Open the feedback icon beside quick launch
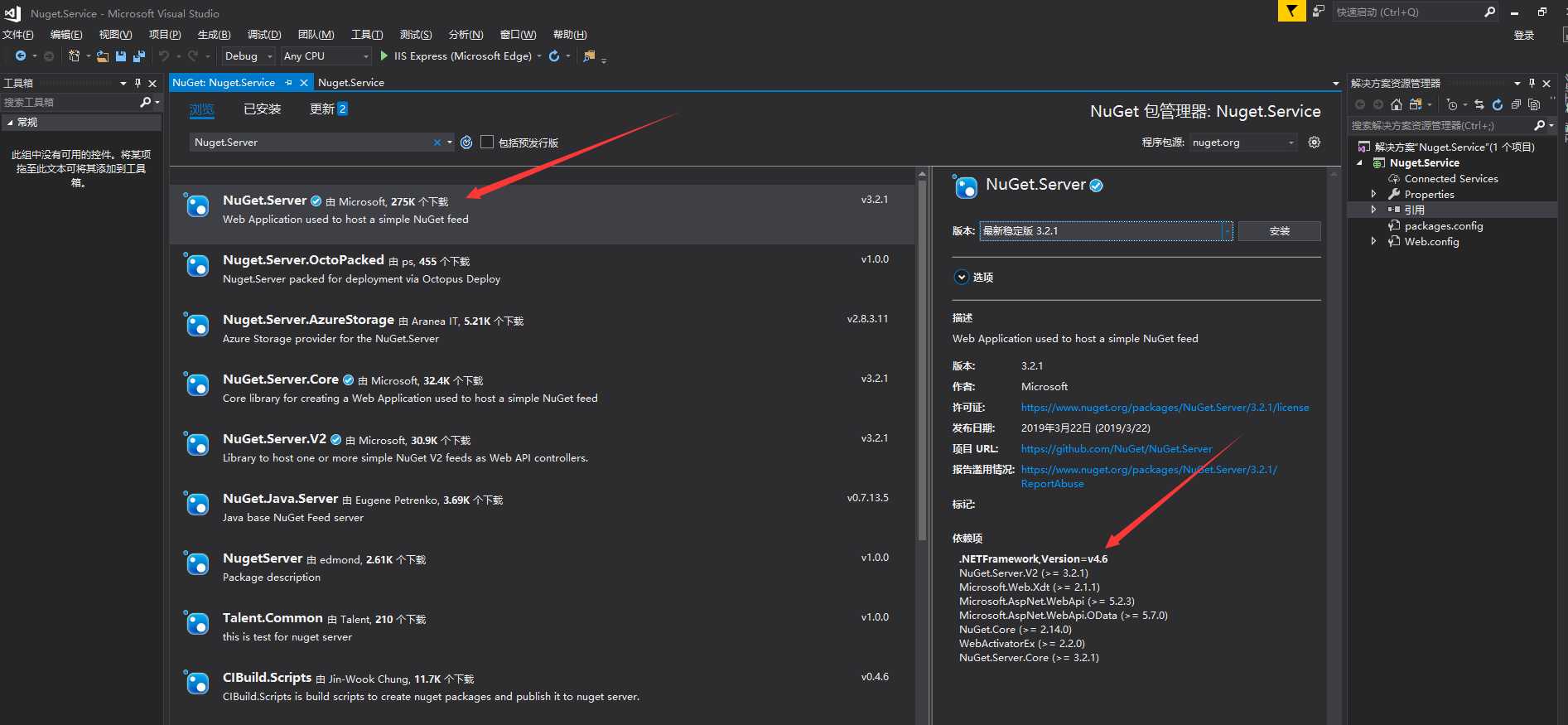Viewport: 1568px width, 725px height. [x=1319, y=12]
